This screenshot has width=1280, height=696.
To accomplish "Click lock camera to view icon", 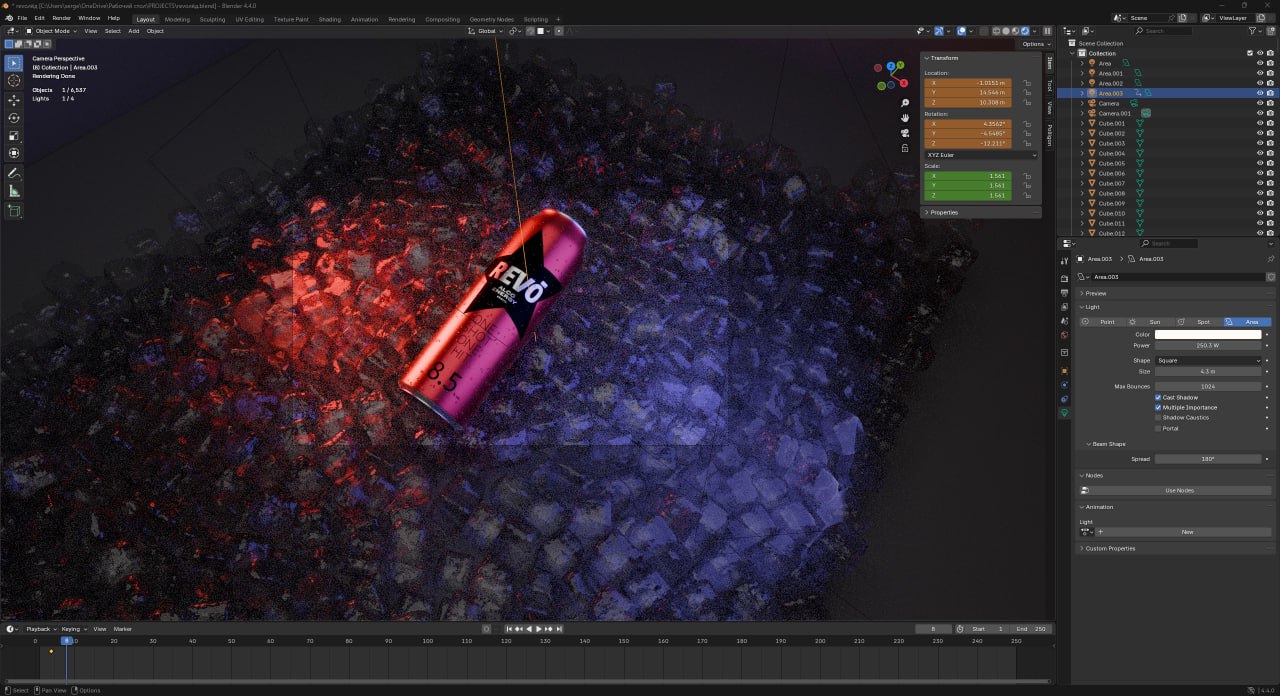I will 905,148.
